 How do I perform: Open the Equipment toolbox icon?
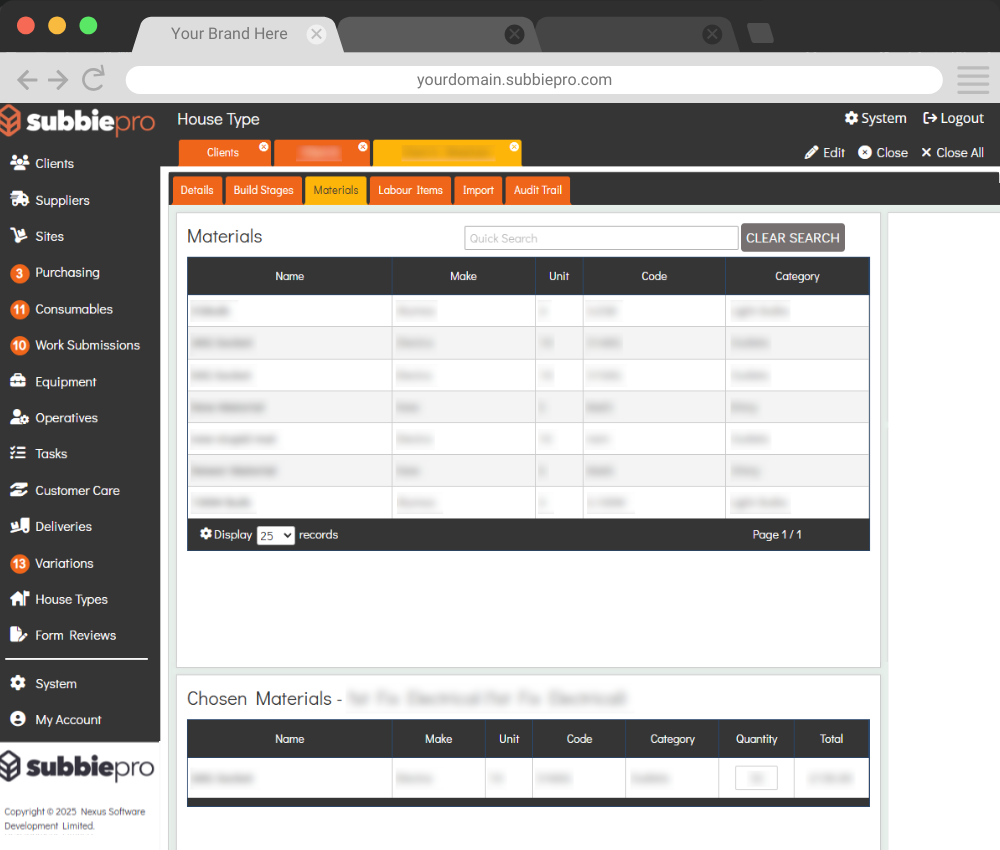click(x=19, y=382)
